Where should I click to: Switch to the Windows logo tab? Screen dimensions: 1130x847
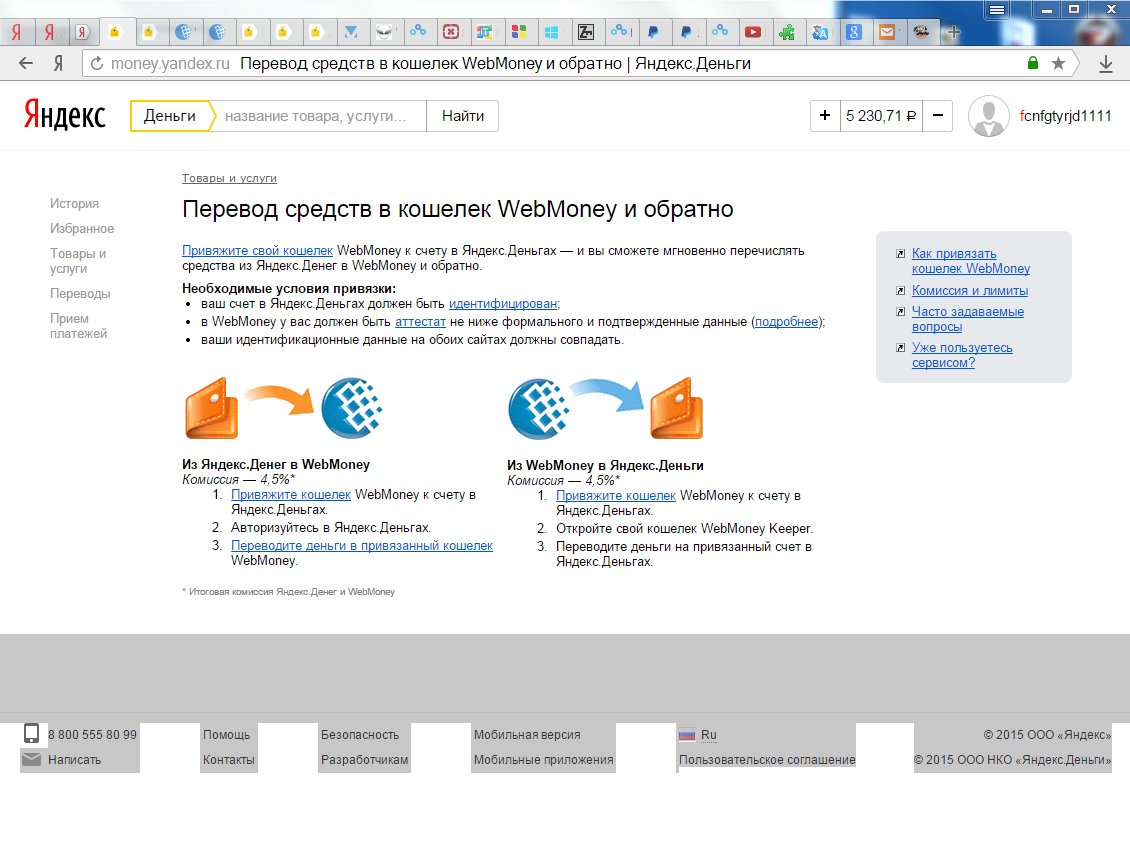click(551, 32)
